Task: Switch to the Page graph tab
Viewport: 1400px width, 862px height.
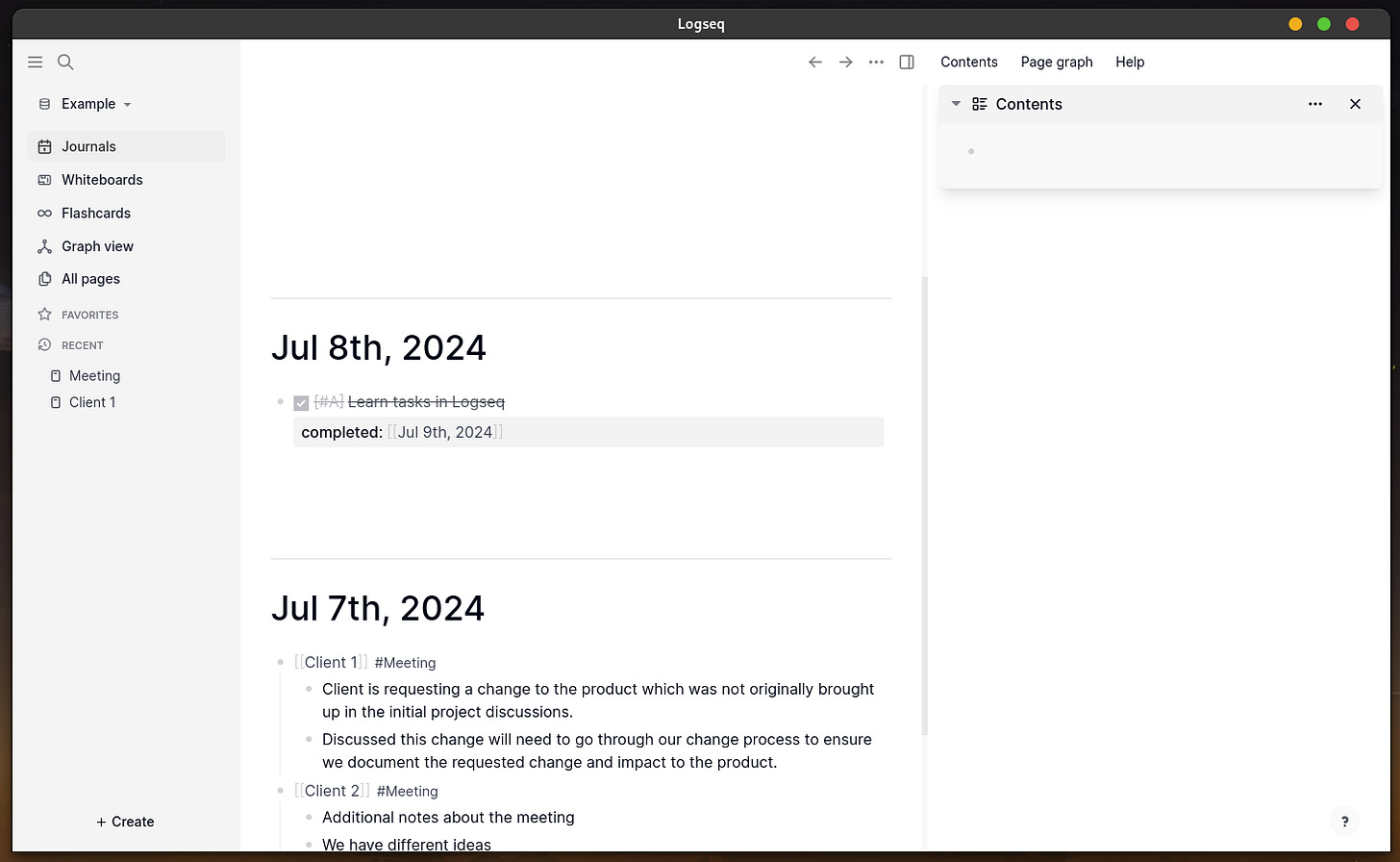Action: point(1056,62)
